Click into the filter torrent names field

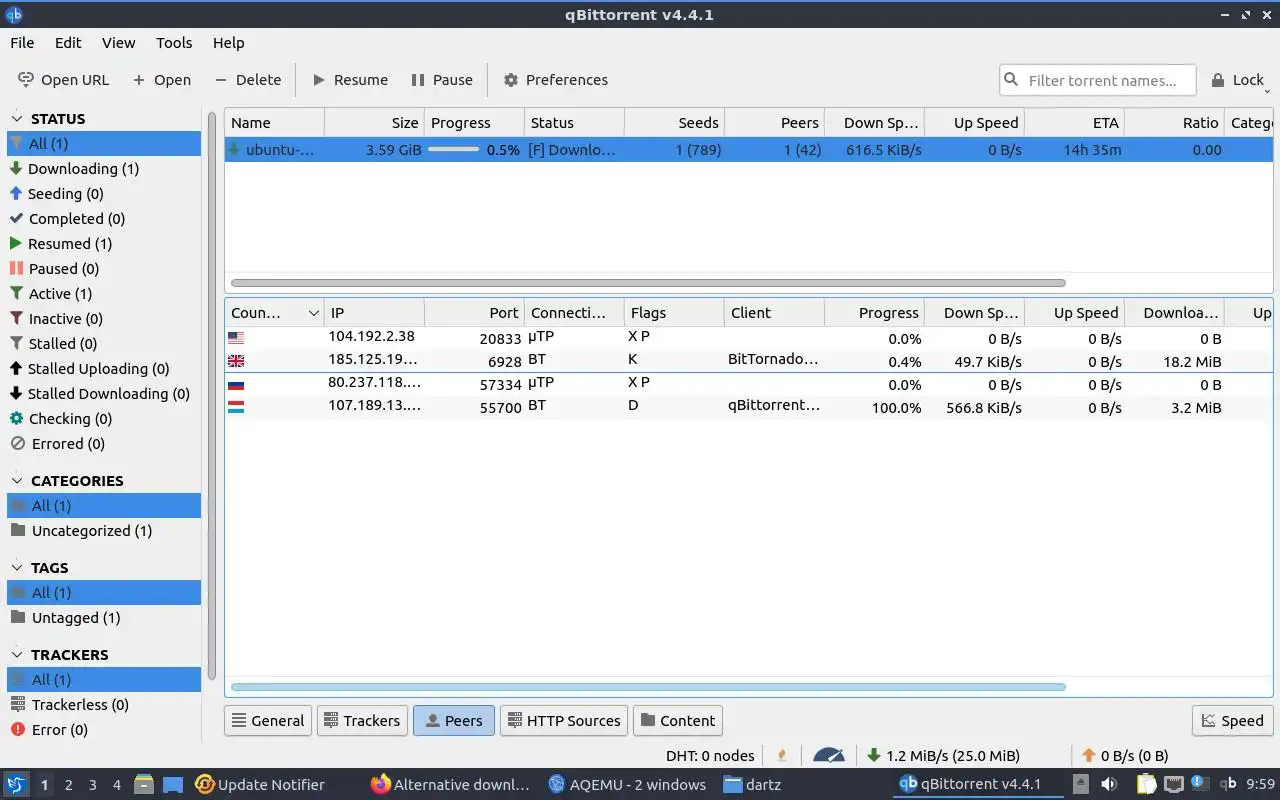click(1096, 80)
